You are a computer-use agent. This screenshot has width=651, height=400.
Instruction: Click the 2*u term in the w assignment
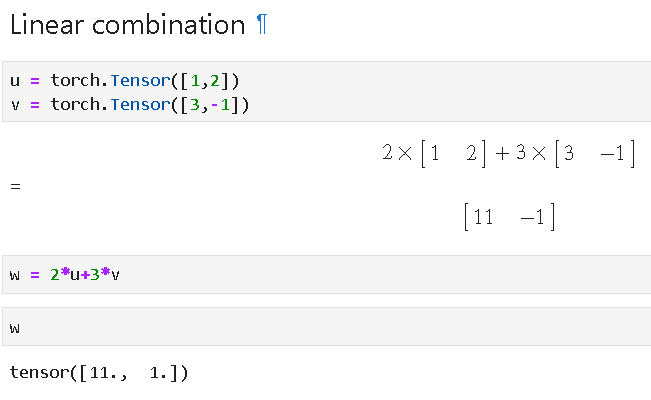coord(67,275)
